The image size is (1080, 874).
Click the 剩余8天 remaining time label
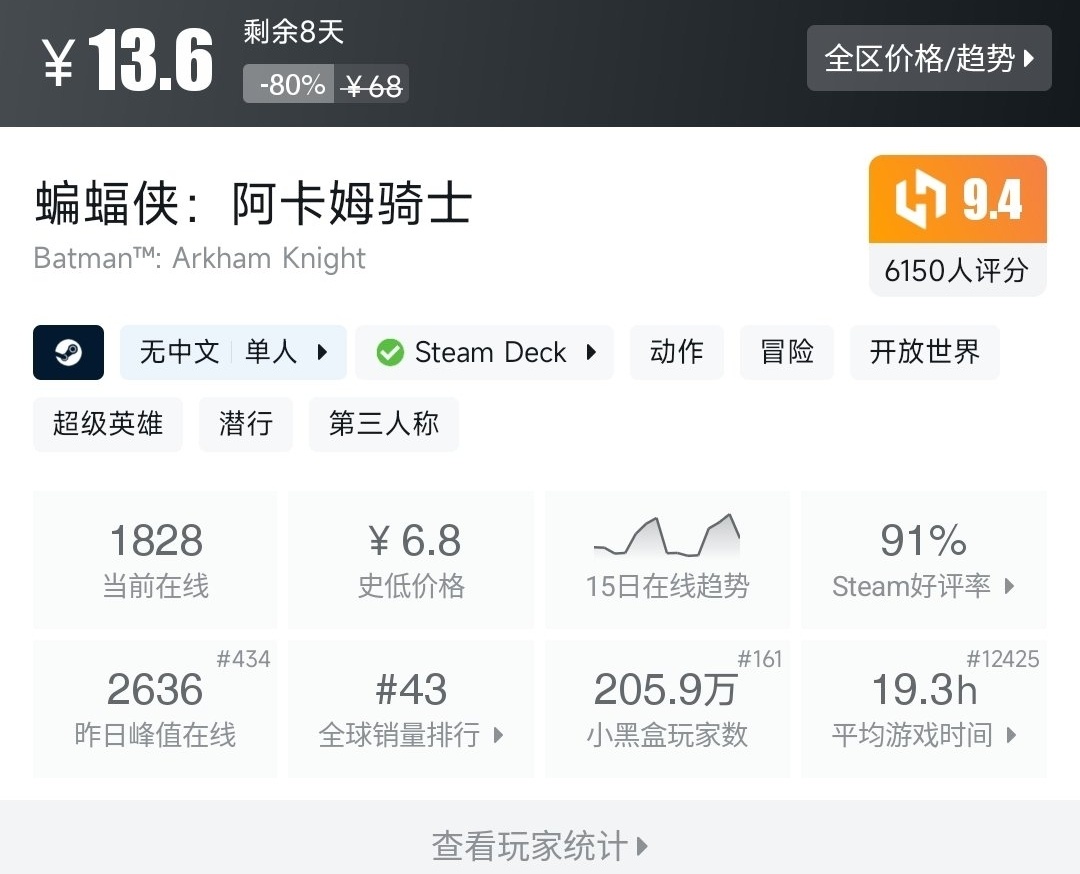click(293, 32)
